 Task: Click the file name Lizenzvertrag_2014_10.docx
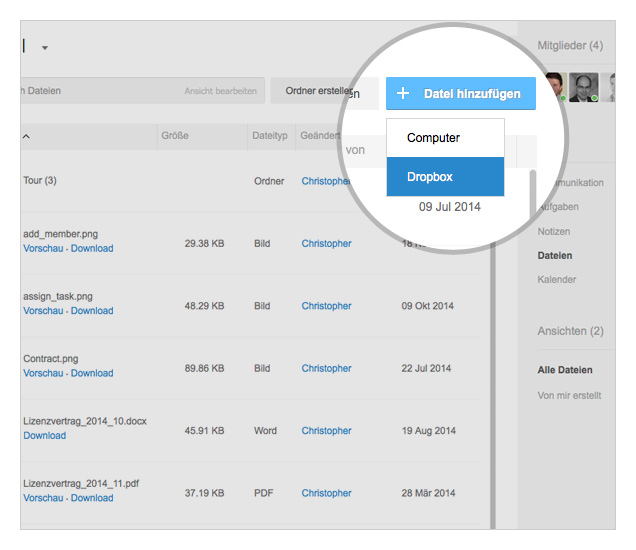(85, 421)
